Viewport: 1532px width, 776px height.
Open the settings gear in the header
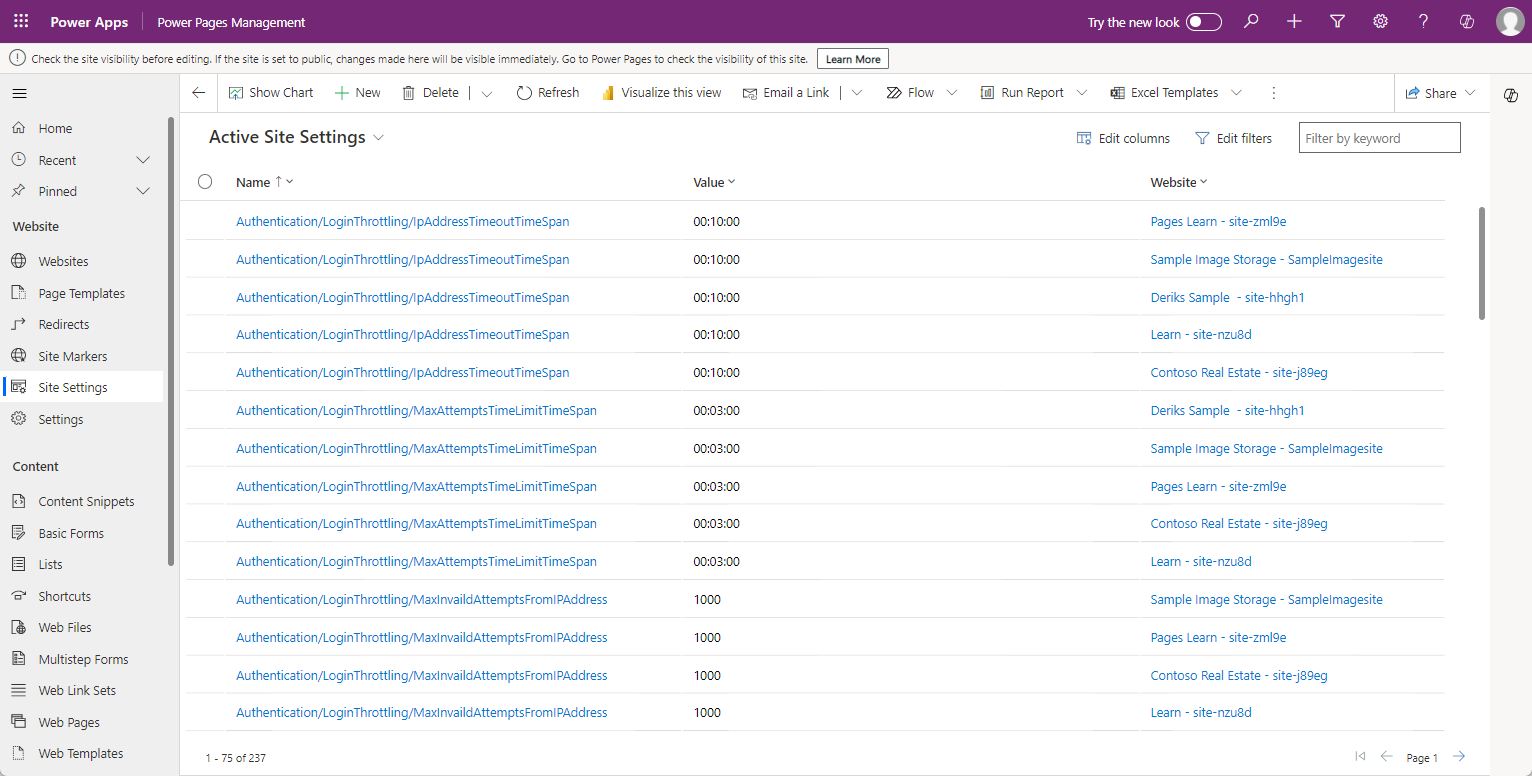click(1381, 22)
